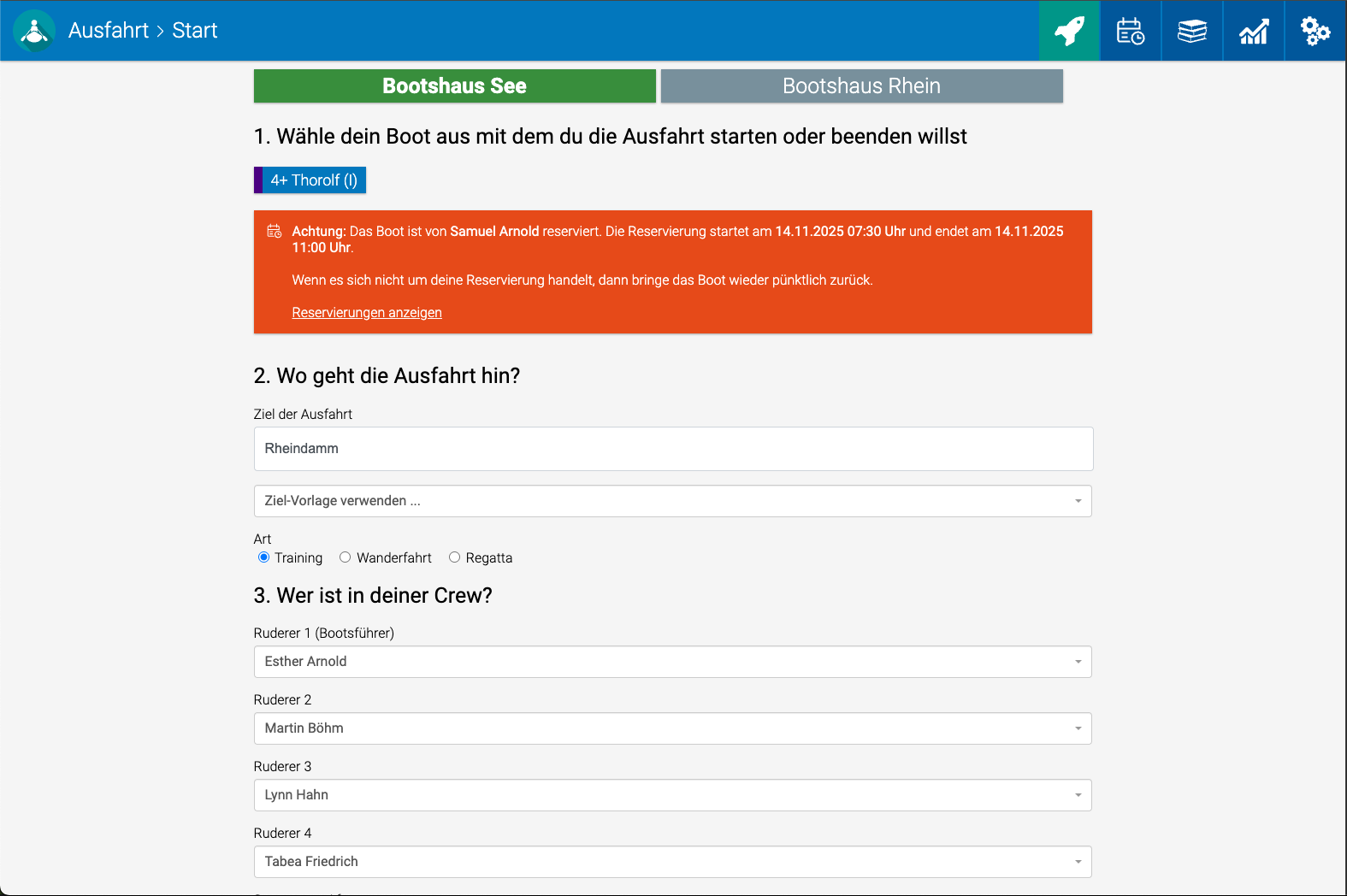Open the calendar reservations icon
This screenshot has height=896, width=1347.
point(1131,31)
